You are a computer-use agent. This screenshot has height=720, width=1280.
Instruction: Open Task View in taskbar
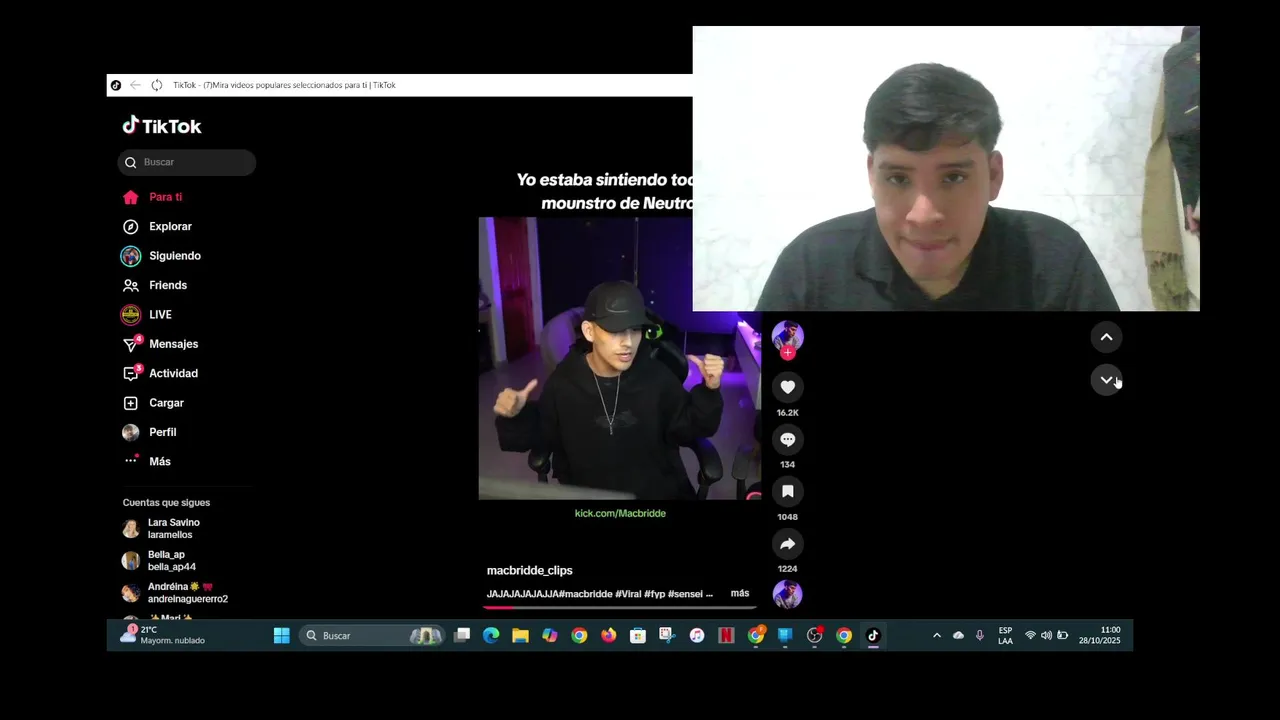click(462, 635)
